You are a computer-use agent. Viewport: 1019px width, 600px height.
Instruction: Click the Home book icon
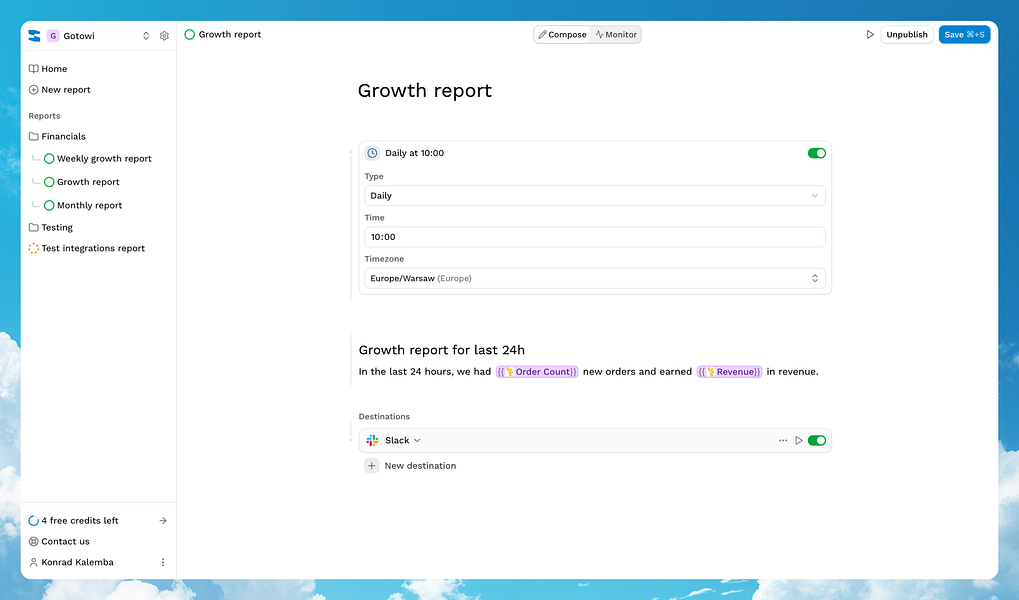coord(34,69)
